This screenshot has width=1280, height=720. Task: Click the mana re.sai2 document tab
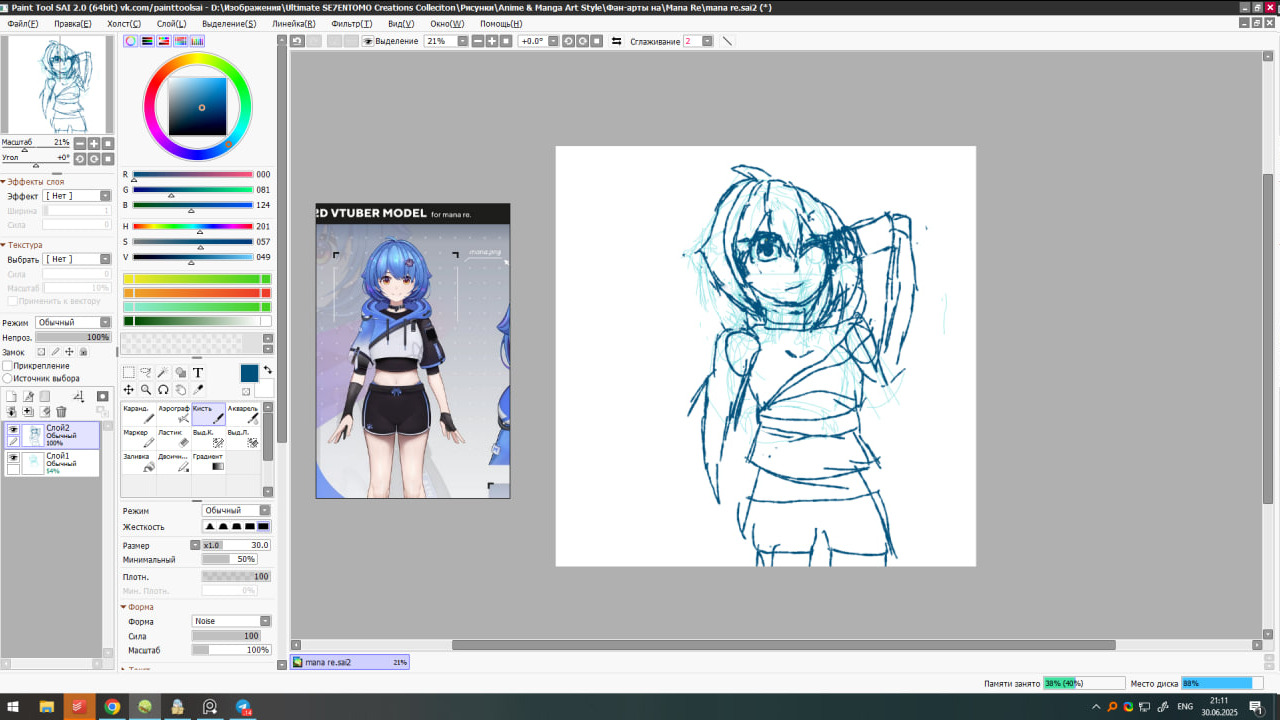[x=349, y=662]
